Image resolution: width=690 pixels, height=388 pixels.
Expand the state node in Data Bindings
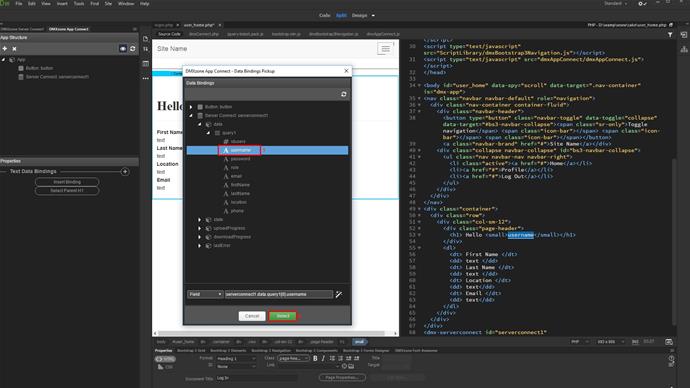click(x=200, y=220)
